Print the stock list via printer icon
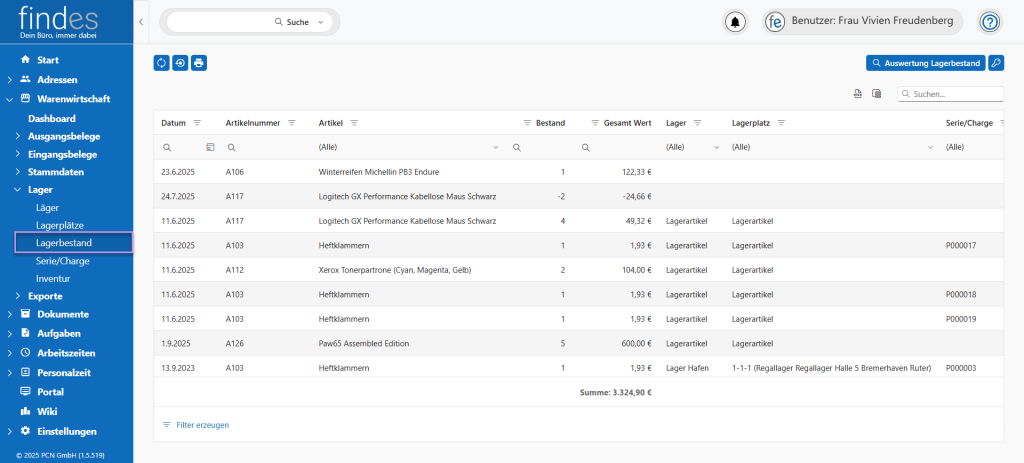This screenshot has height=463, width=1024. pyautogui.click(x=199, y=63)
